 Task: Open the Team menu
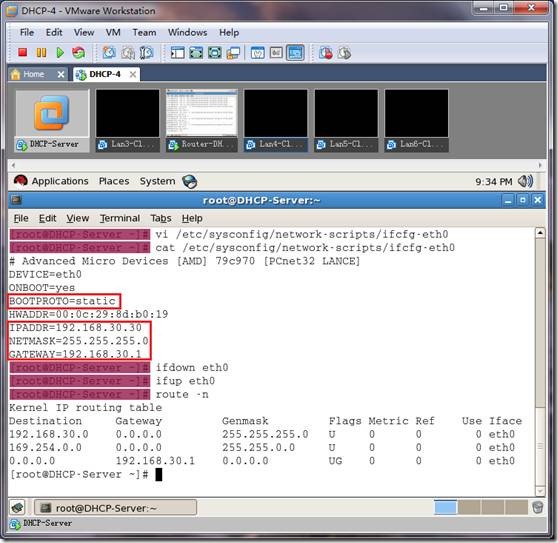pyautogui.click(x=144, y=32)
